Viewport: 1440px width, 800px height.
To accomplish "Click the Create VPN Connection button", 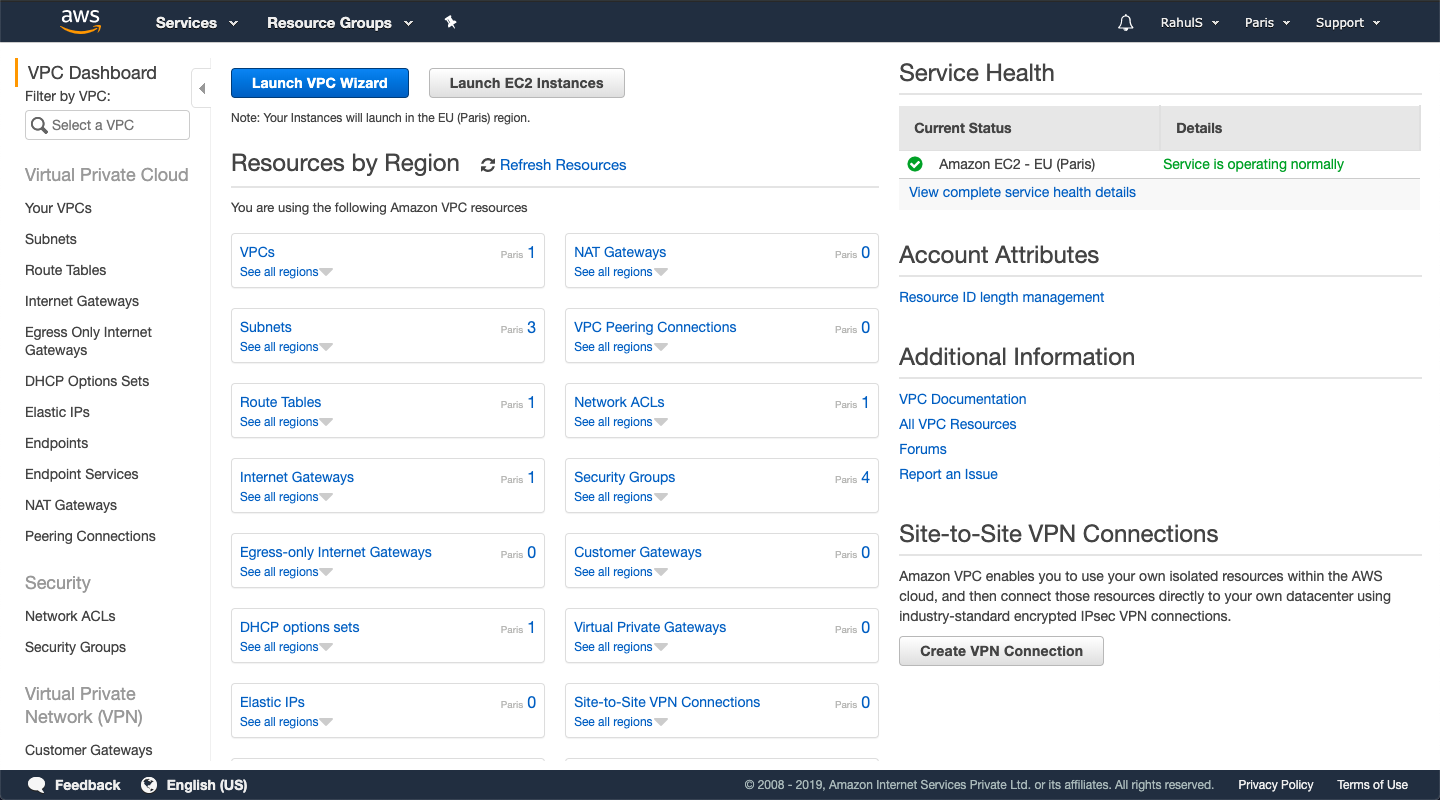I will click(x=1000, y=650).
